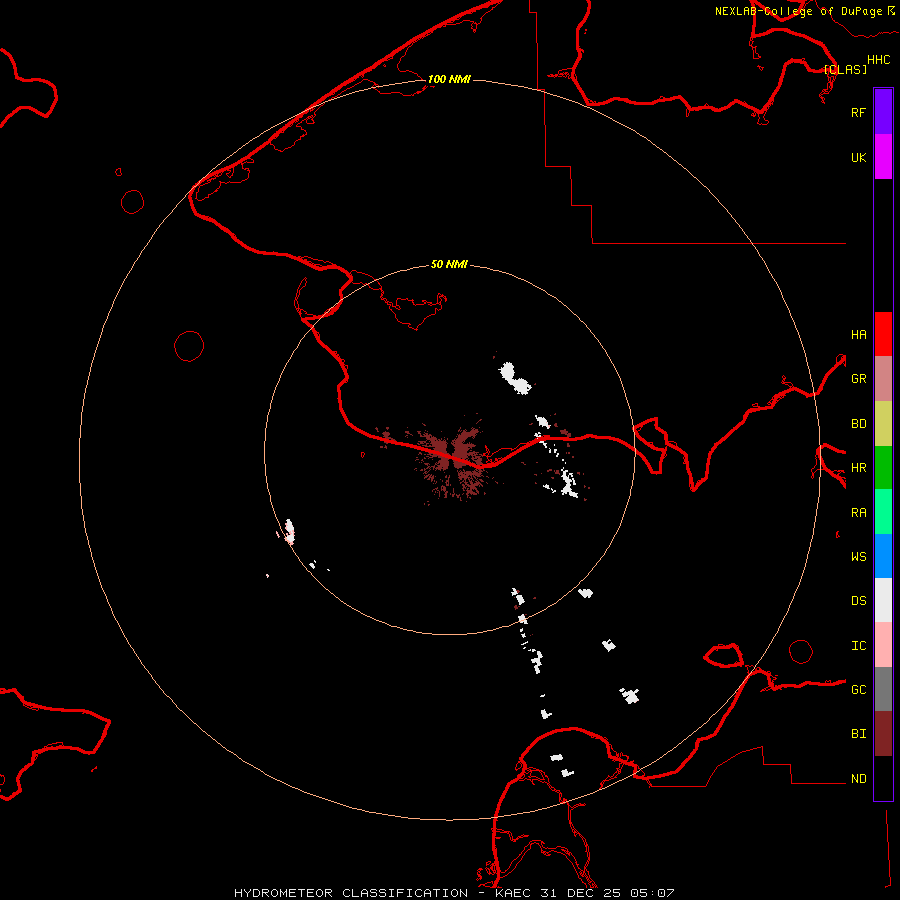
Task: Click the "[CLAS]" units label
Action: (845, 69)
